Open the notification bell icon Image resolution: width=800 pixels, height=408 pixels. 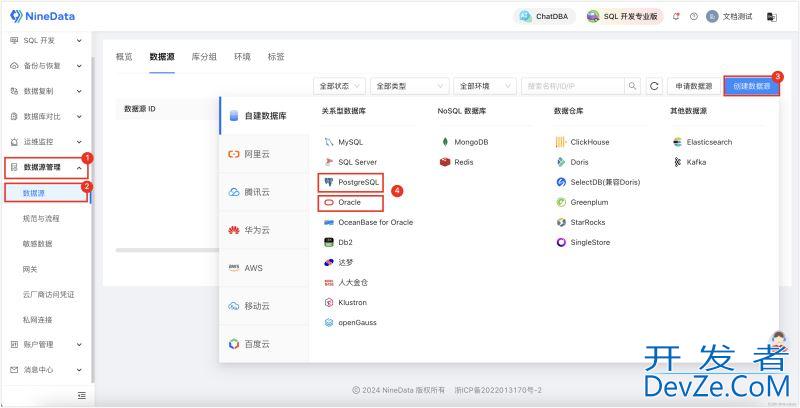[x=676, y=17]
